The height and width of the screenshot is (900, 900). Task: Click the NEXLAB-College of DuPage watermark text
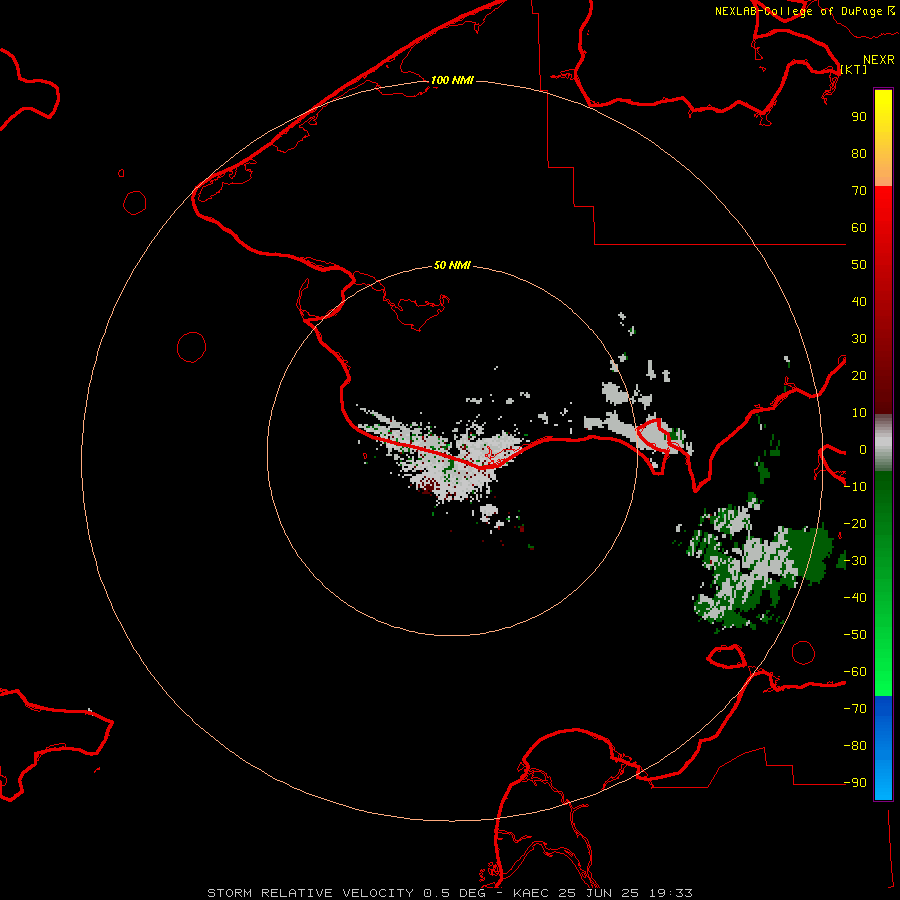click(804, 11)
